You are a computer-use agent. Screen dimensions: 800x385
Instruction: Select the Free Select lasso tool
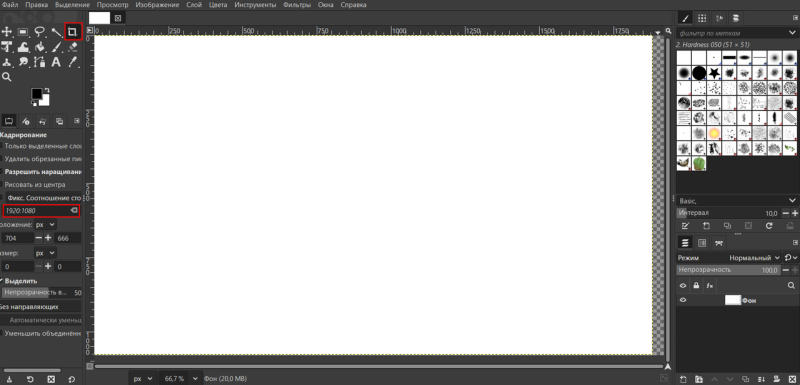[x=40, y=32]
